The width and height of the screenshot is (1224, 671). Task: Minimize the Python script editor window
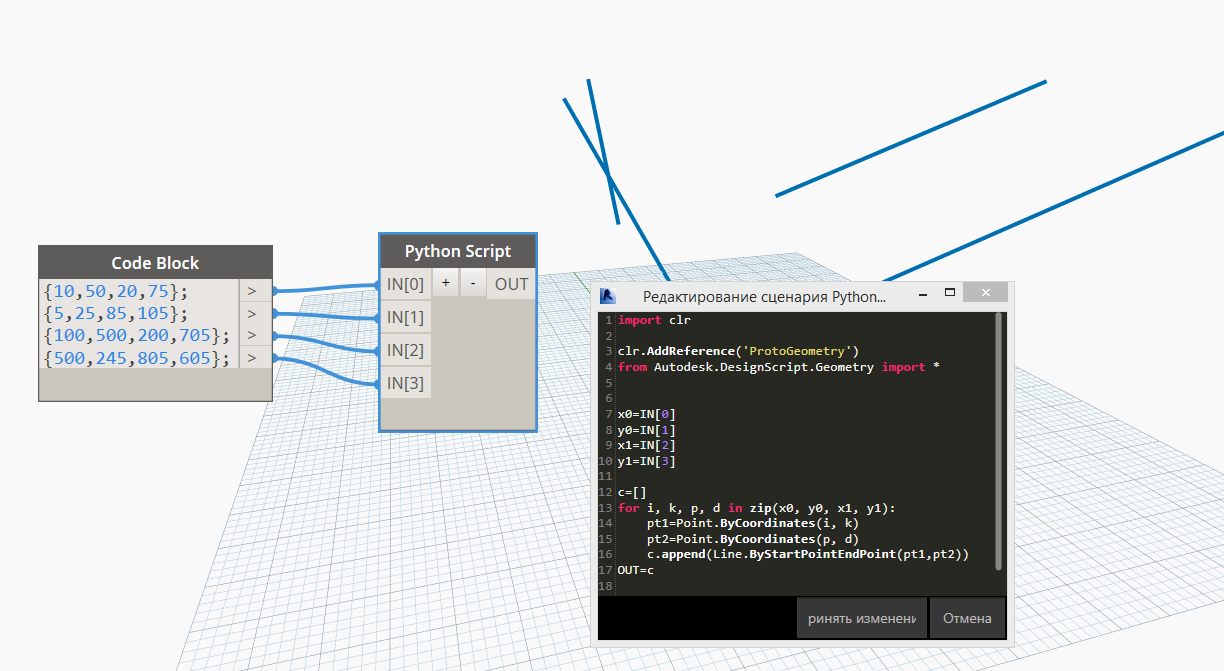click(x=922, y=293)
